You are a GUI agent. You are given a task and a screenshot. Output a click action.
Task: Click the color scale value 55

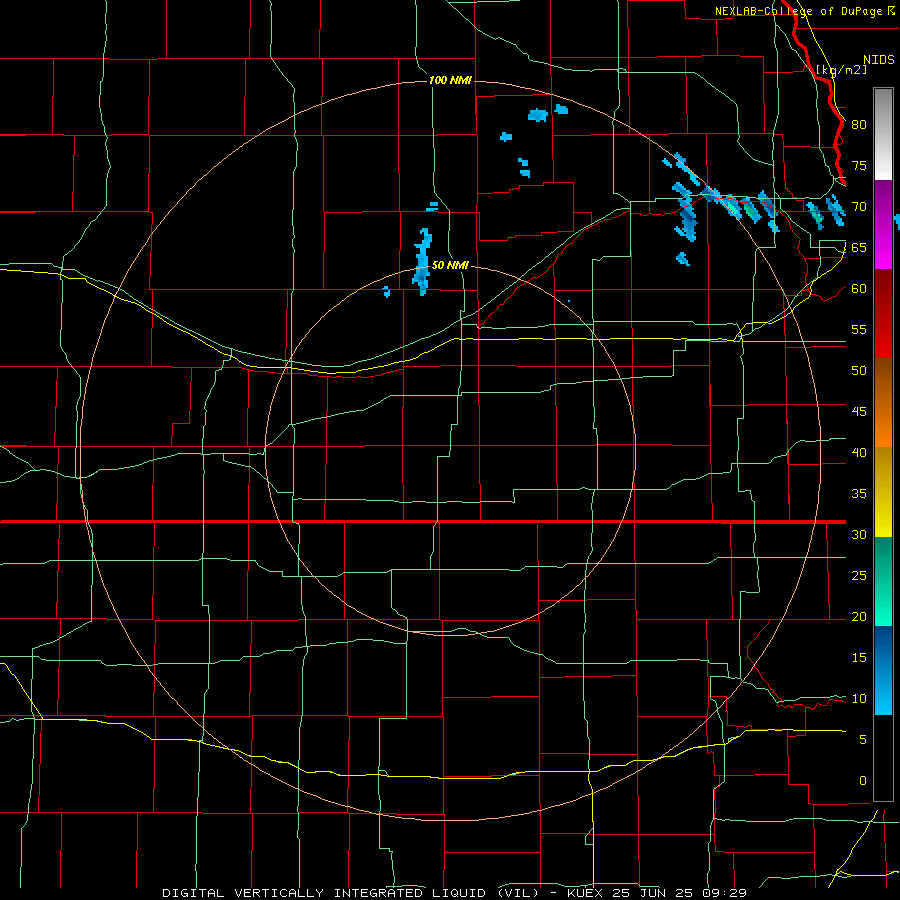[x=859, y=329]
